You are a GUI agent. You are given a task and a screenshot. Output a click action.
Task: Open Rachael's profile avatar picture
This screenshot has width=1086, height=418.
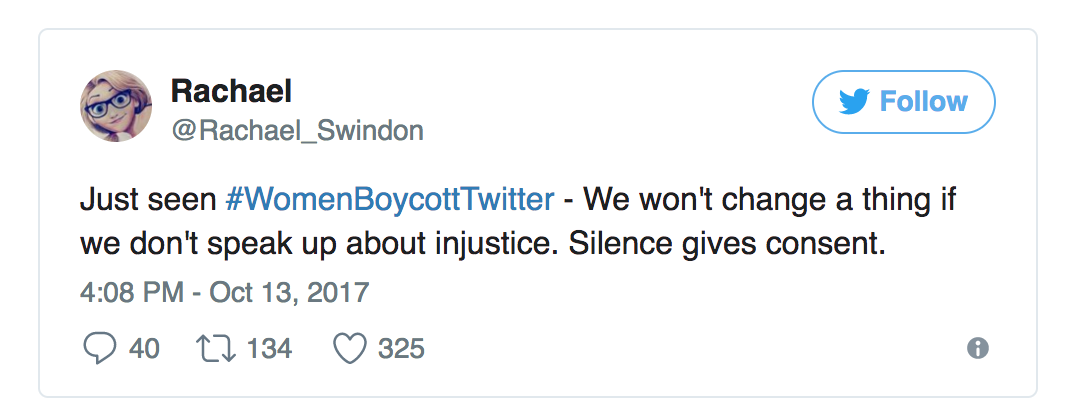(116, 106)
